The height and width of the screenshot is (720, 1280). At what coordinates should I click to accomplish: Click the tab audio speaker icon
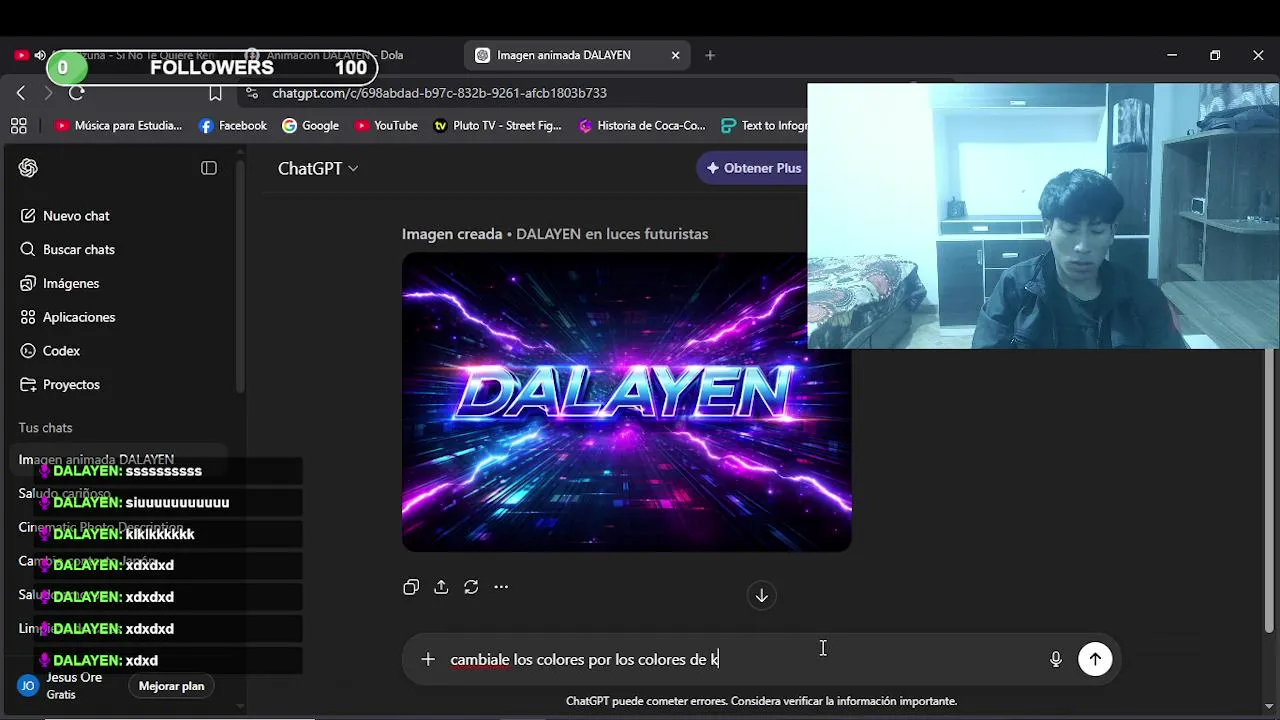click(x=40, y=55)
